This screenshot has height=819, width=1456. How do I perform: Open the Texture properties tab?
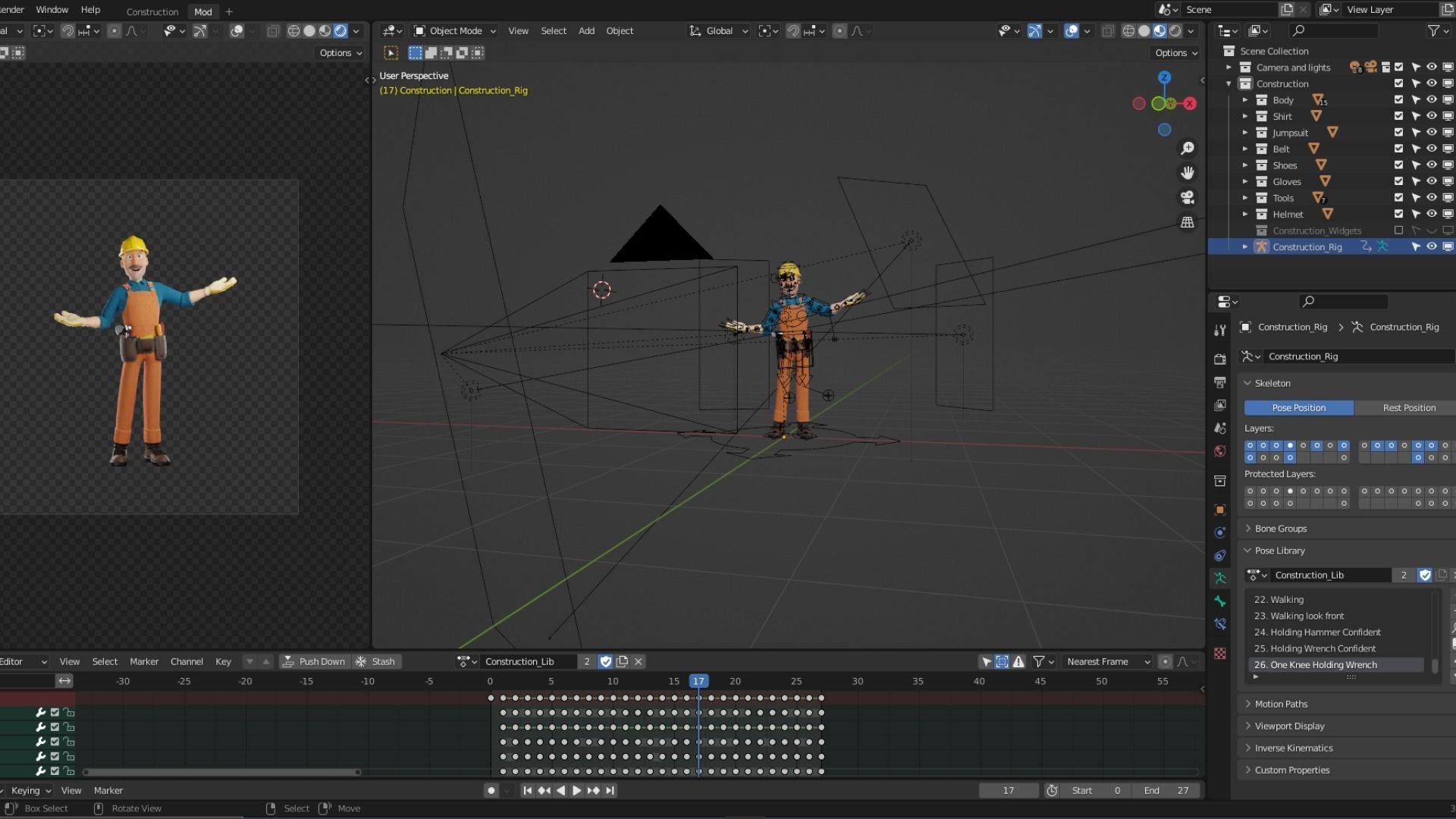coord(1219,654)
